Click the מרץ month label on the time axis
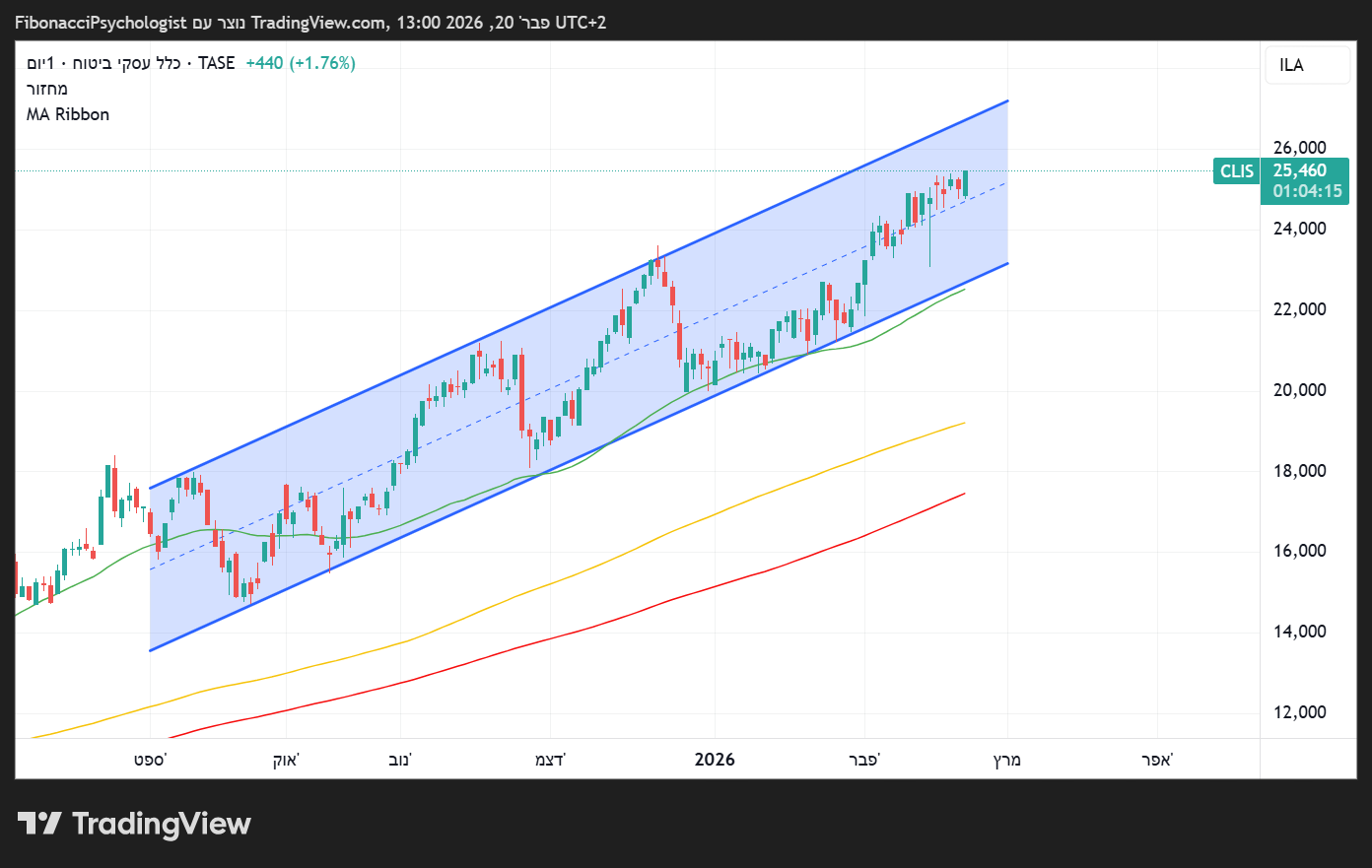The height and width of the screenshot is (868, 1372). 1006,760
